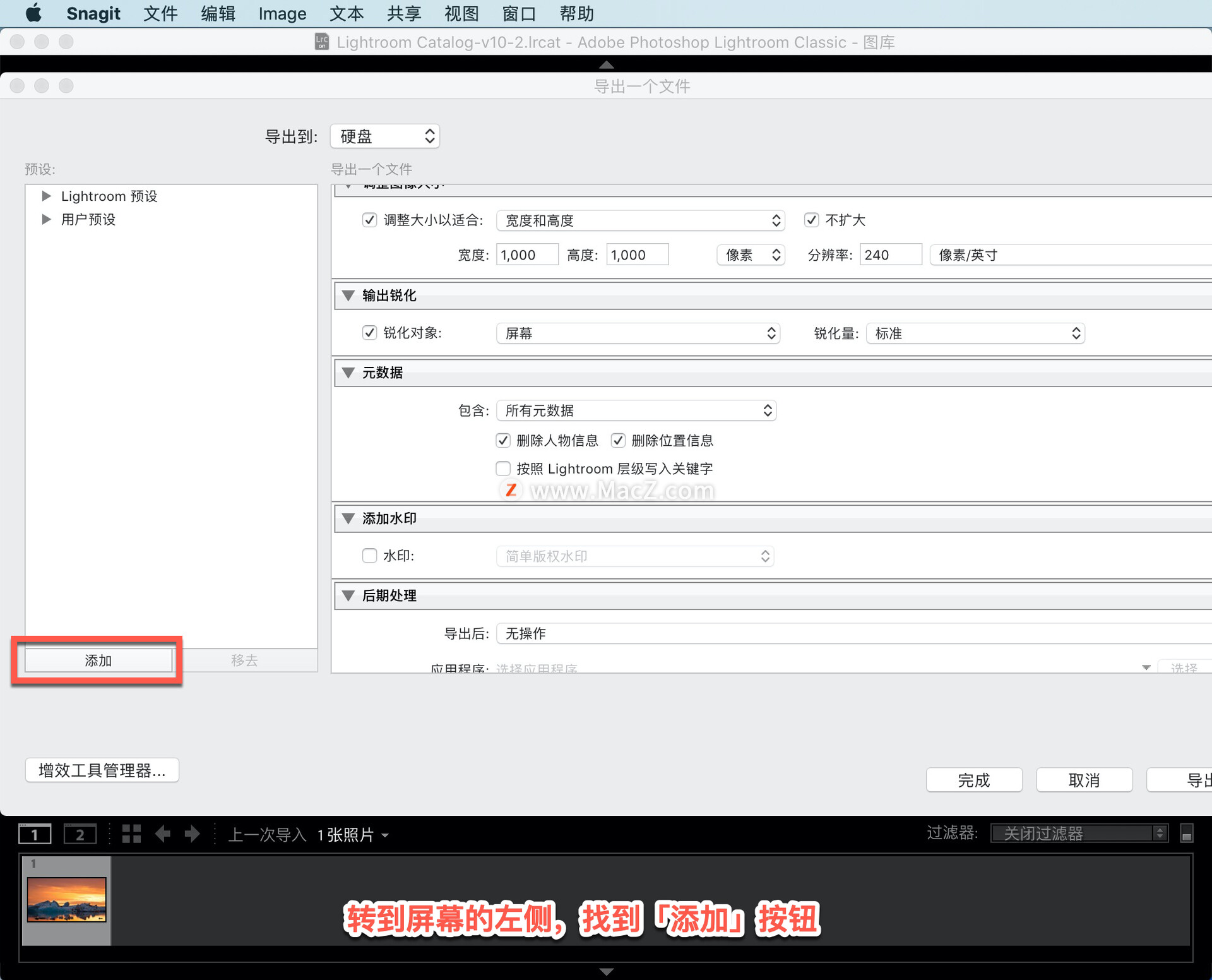
Task: Show top panel with upward triangle
Action: coord(606,64)
